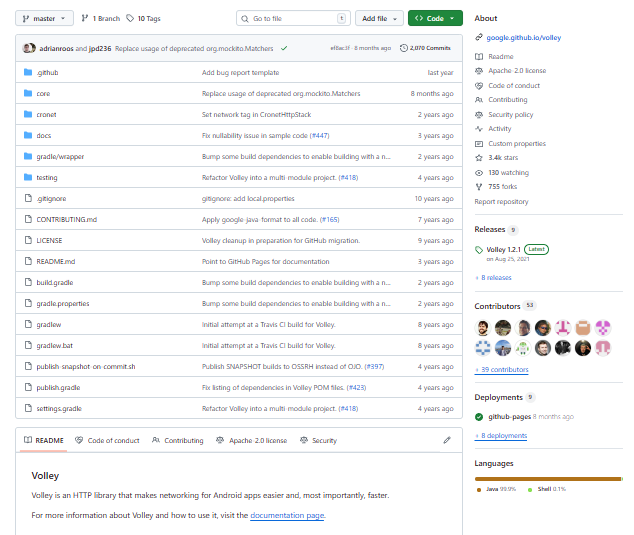This screenshot has width=634, height=535.
Task: Click the eye icon beside 130 watching
Action: [x=479, y=173]
